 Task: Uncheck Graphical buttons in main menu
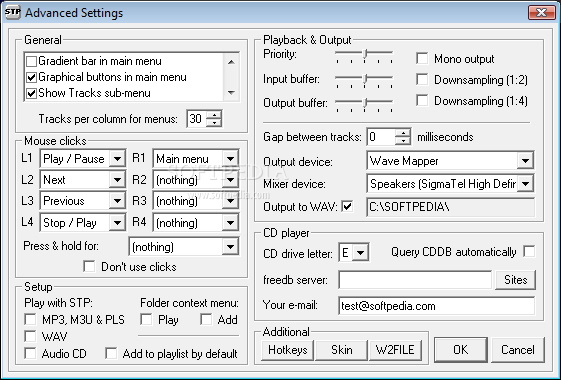coord(31,77)
